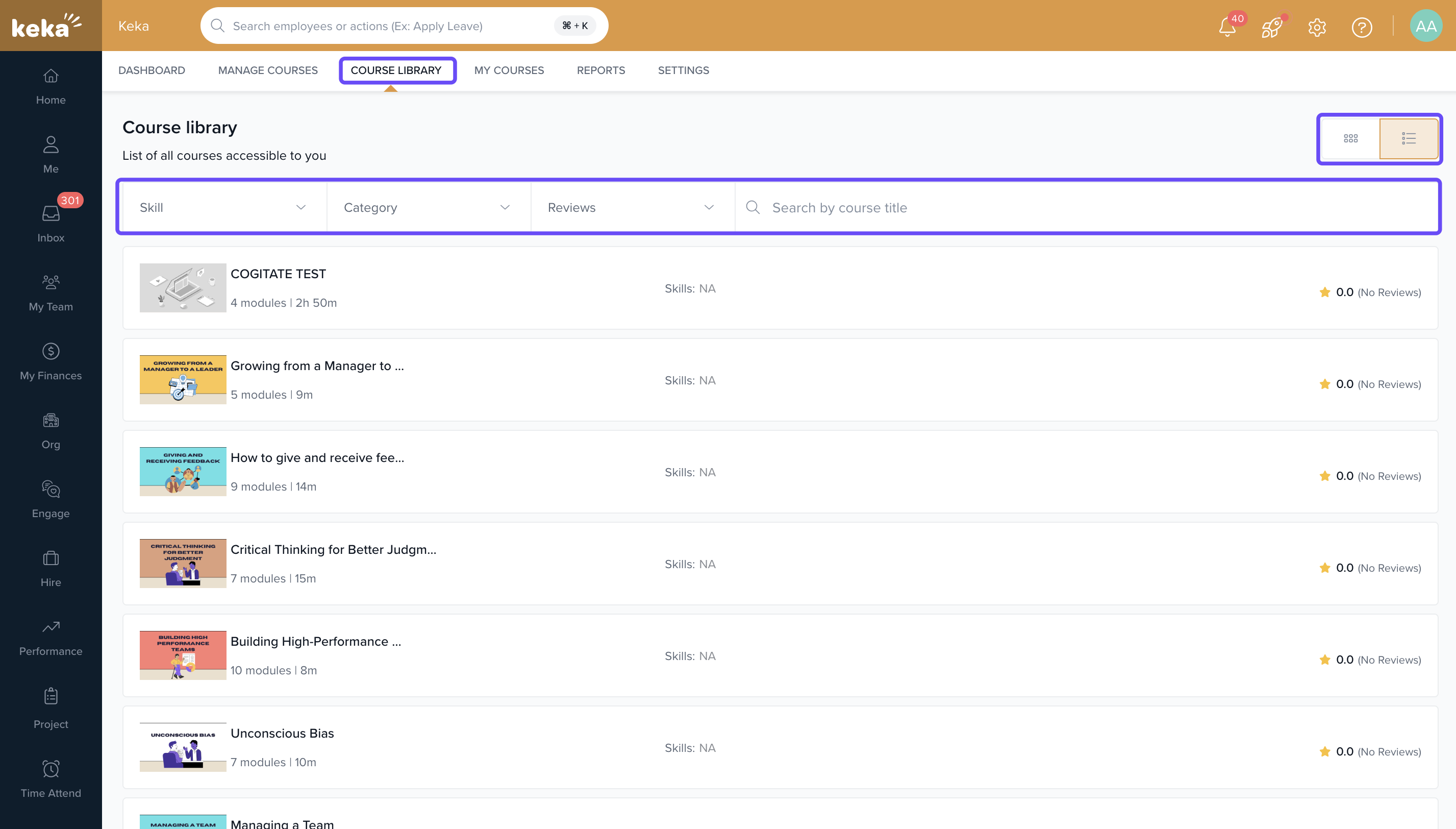This screenshot has width=1456, height=829.
Task: Open Inbox in the sidebar
Action: (x=51, y=223)
